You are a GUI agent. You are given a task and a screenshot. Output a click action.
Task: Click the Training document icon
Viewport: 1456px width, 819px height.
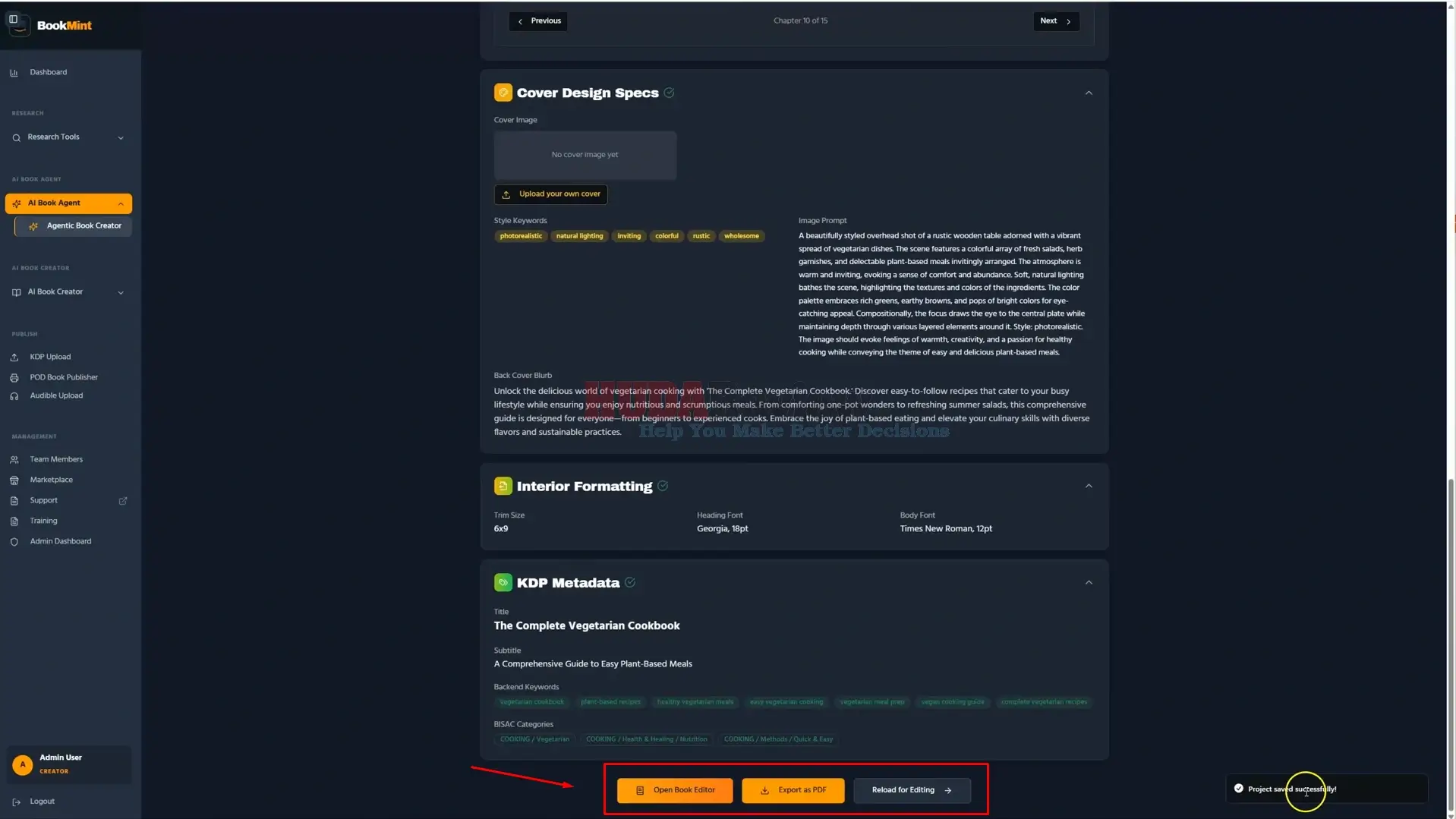14,521
